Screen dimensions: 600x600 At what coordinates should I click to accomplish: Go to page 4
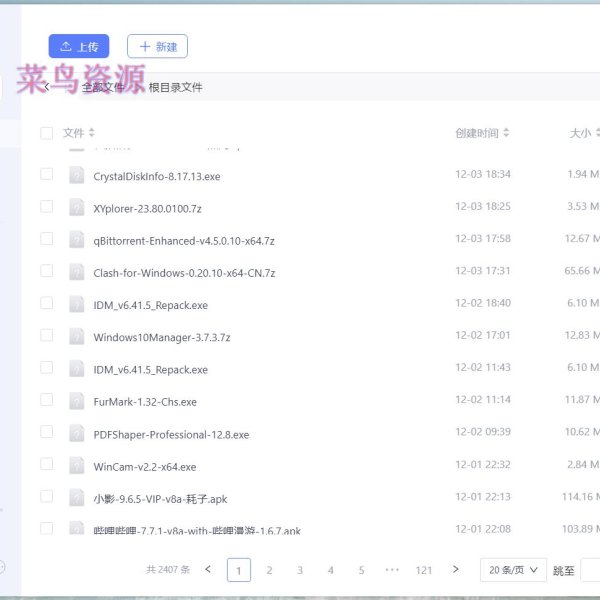(331, 570)
